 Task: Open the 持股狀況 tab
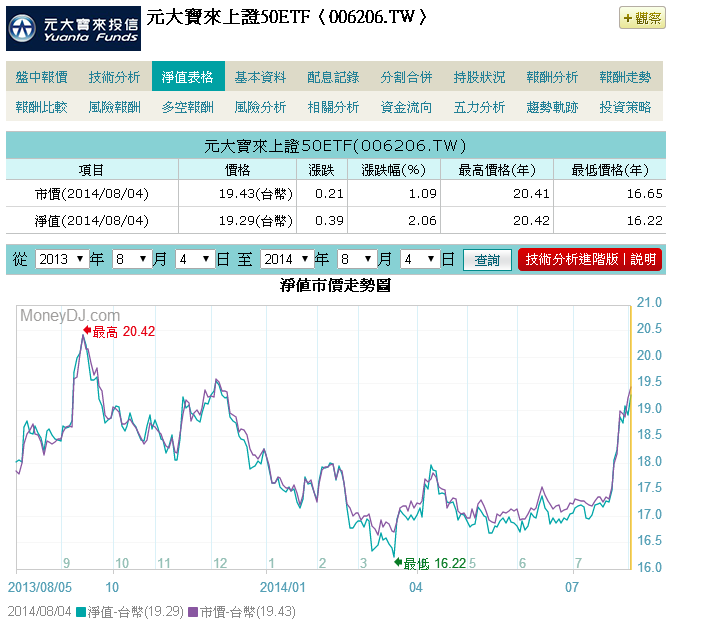(479, 77)
